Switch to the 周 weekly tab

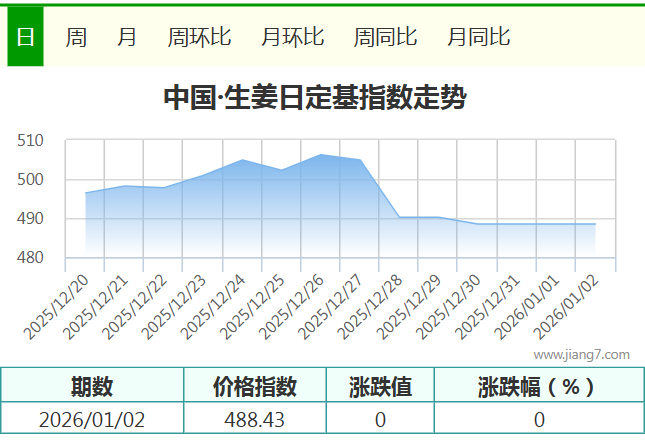point(76,38)
